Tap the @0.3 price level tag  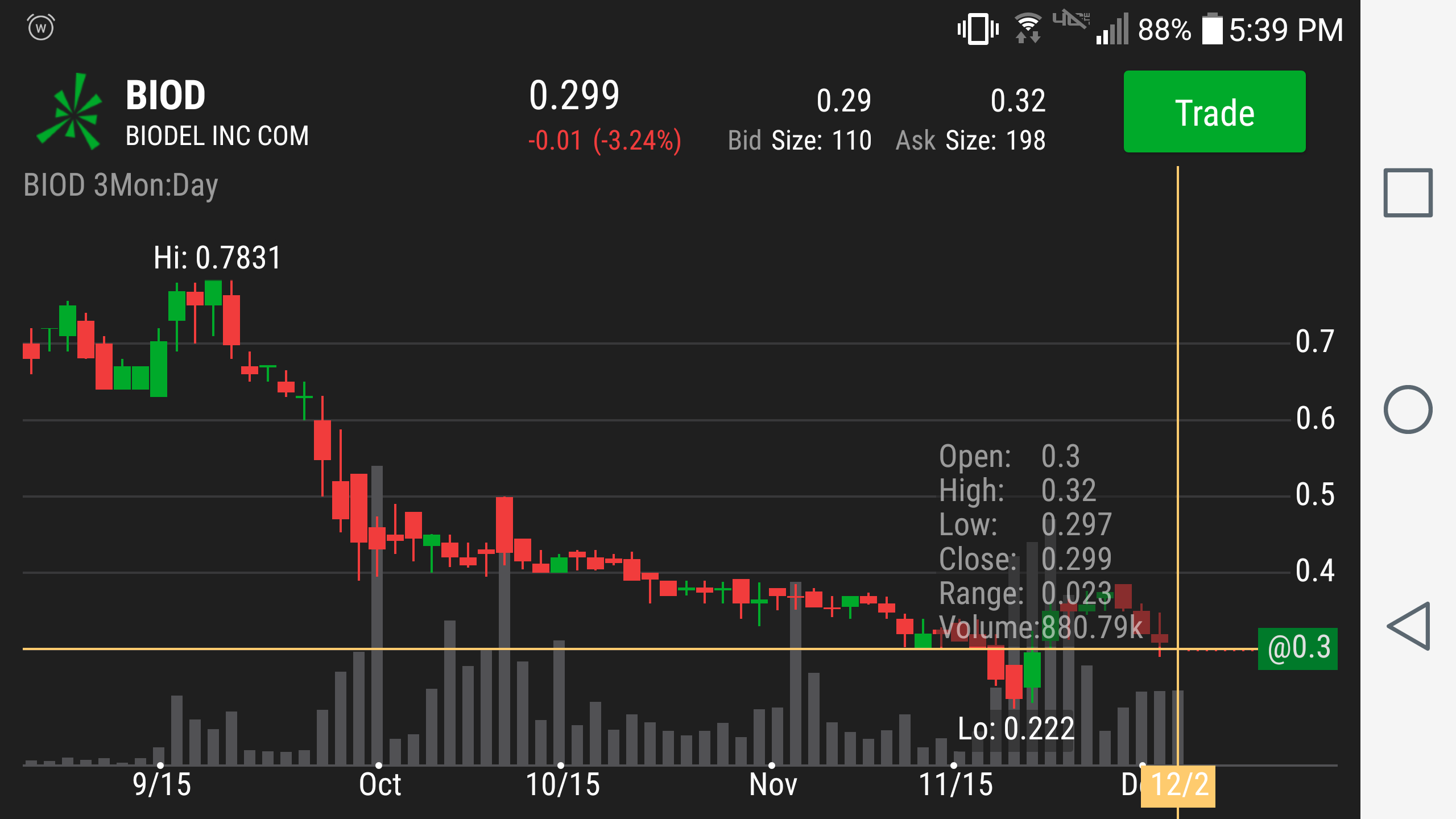coord(1298,648)
